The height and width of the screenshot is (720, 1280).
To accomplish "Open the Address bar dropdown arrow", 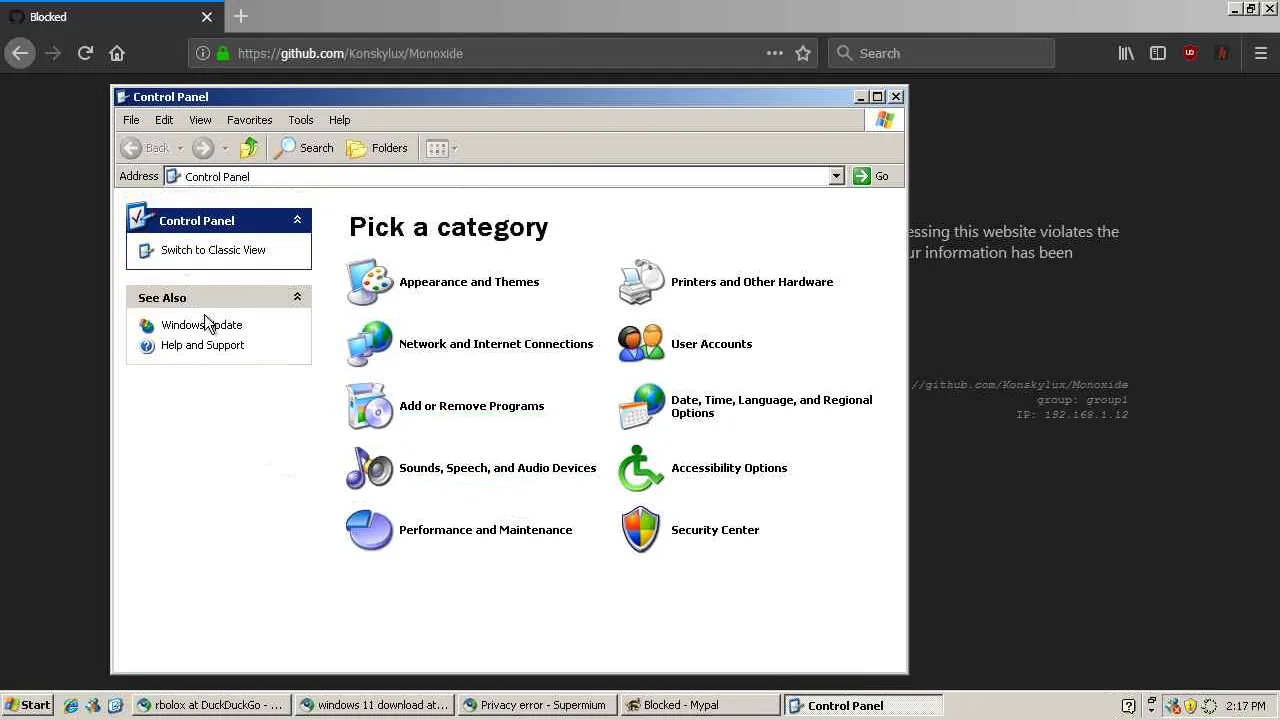I will click(836, 176).
